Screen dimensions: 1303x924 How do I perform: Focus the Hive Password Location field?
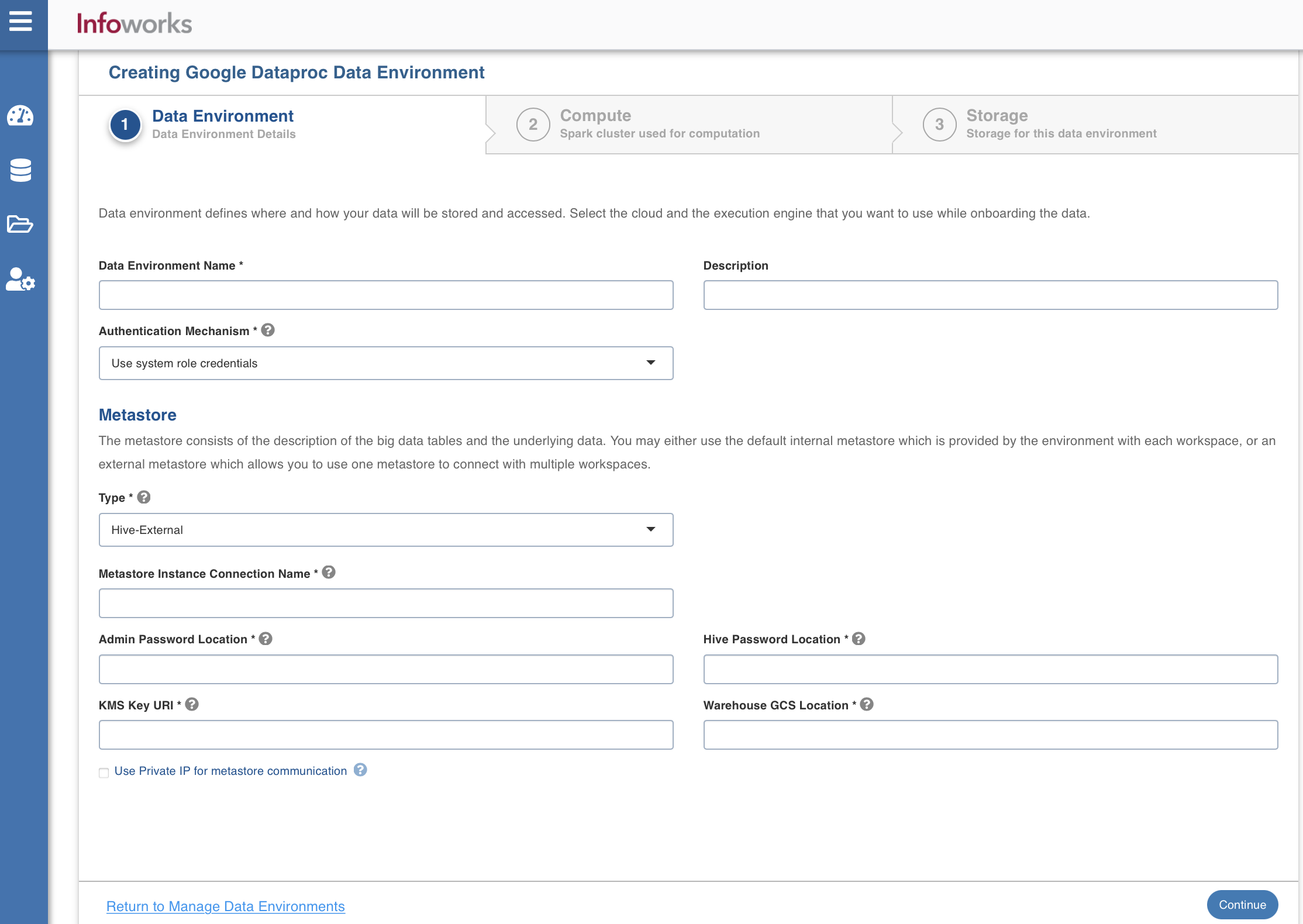[991, 670]
